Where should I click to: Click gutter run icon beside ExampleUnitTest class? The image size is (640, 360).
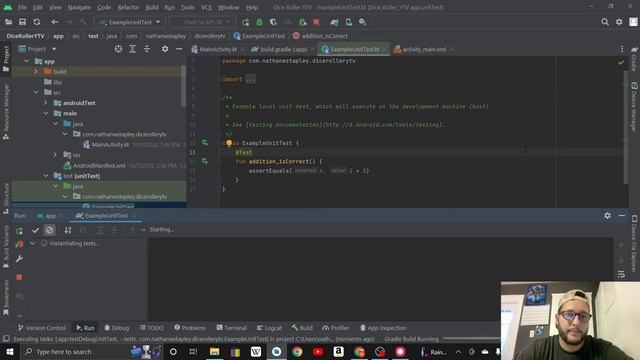click(204, 143)
